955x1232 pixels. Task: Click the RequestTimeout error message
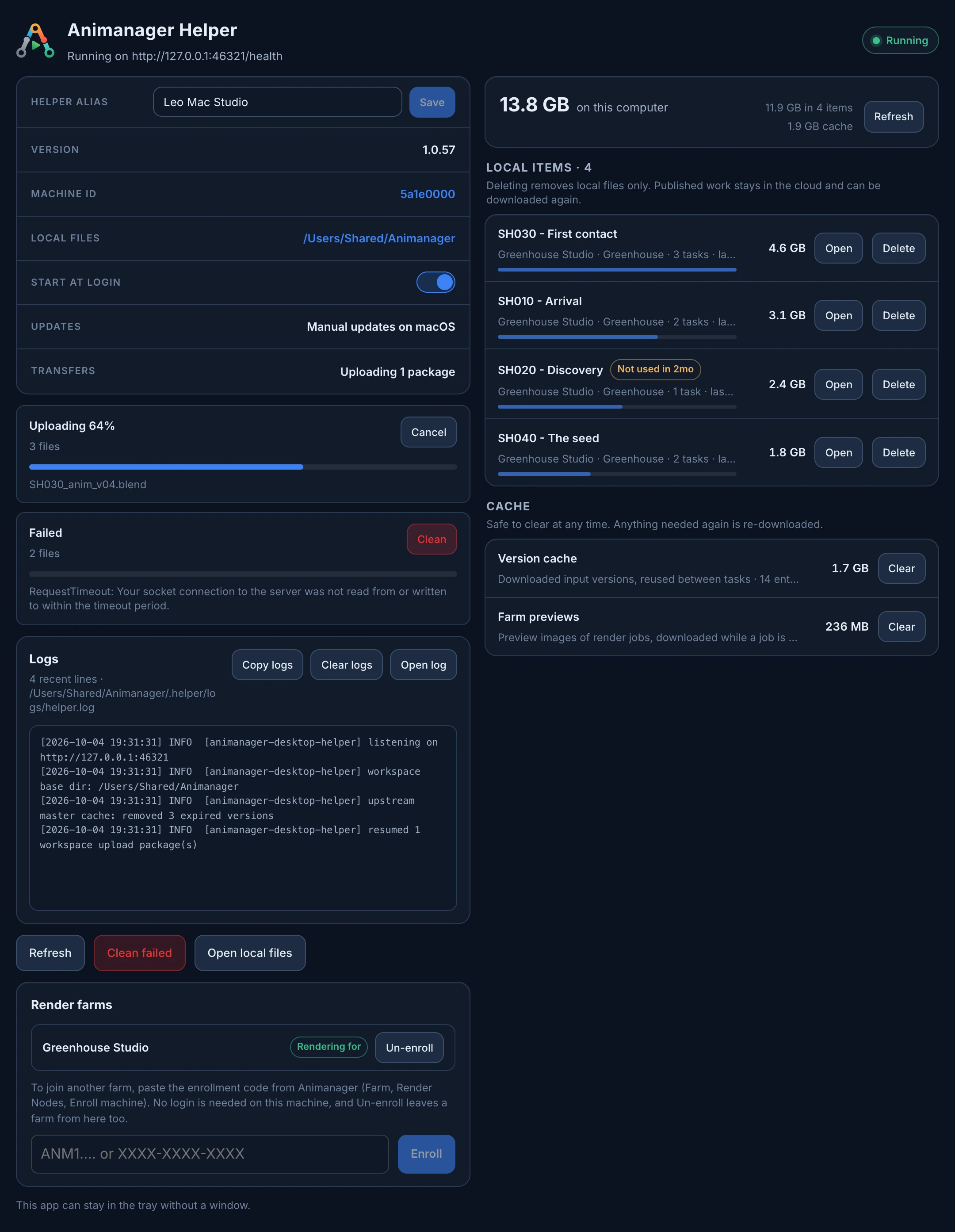click(x=238, y=598)
